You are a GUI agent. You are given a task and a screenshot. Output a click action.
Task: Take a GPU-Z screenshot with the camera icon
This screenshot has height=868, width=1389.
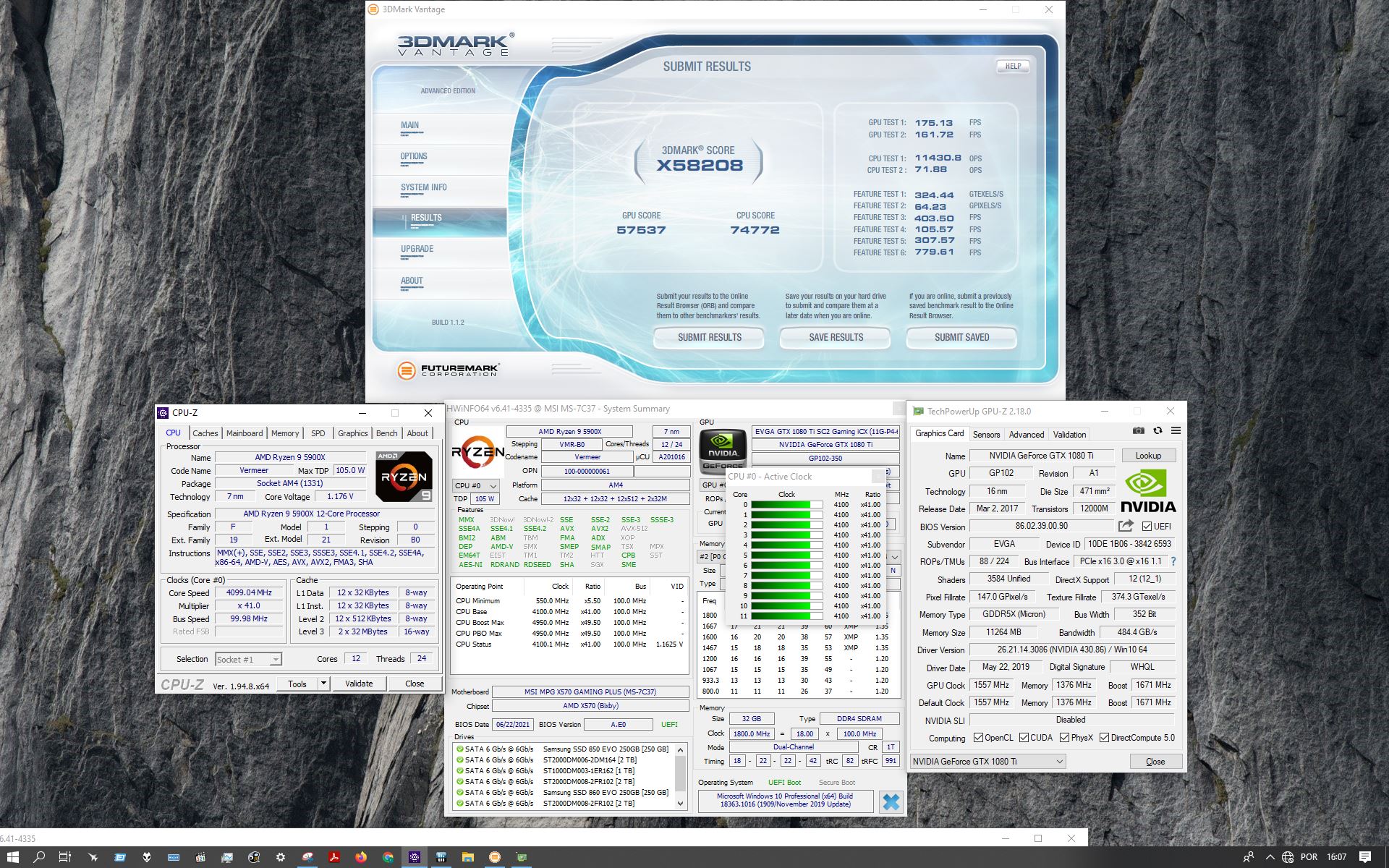[x=1138, y=430]
